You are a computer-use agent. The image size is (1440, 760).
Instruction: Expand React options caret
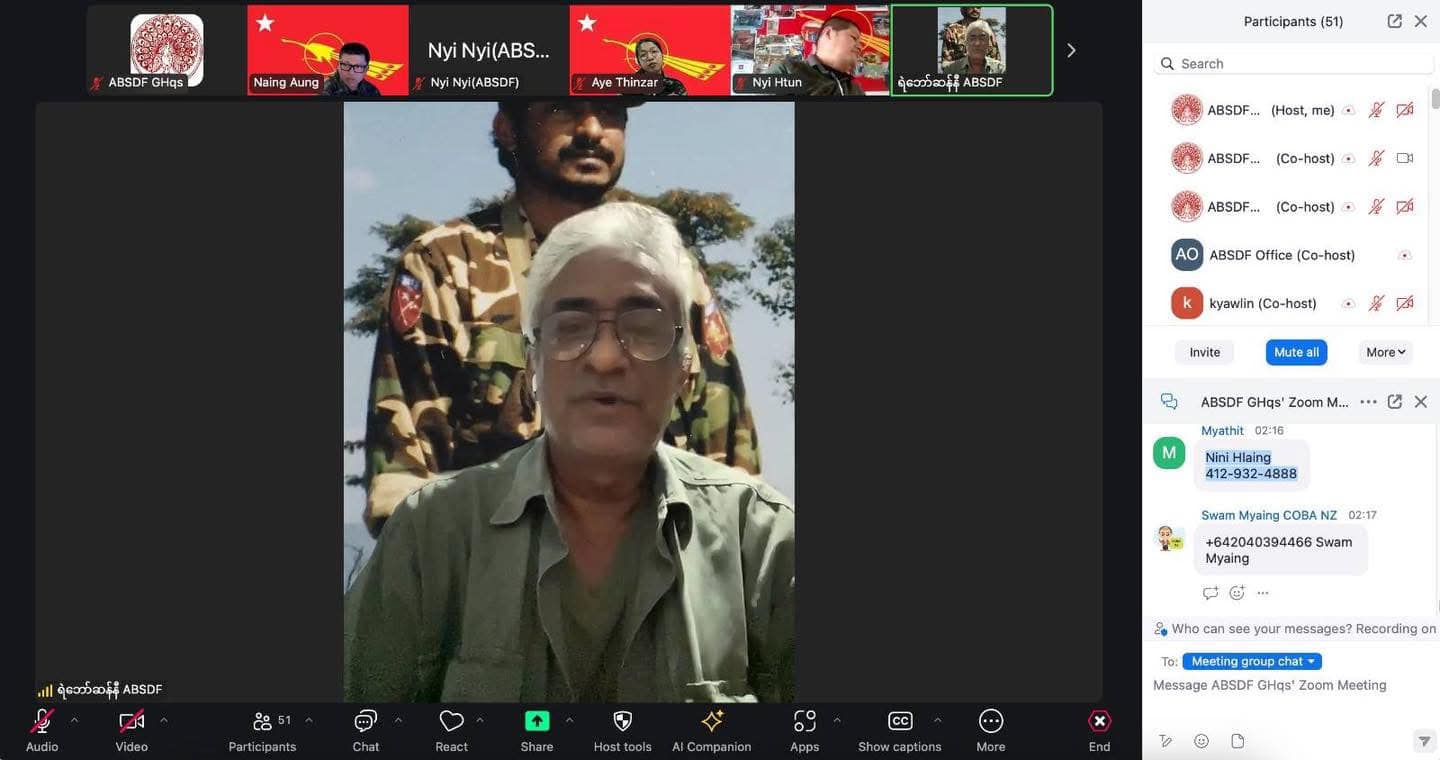(x=480, y=720)
